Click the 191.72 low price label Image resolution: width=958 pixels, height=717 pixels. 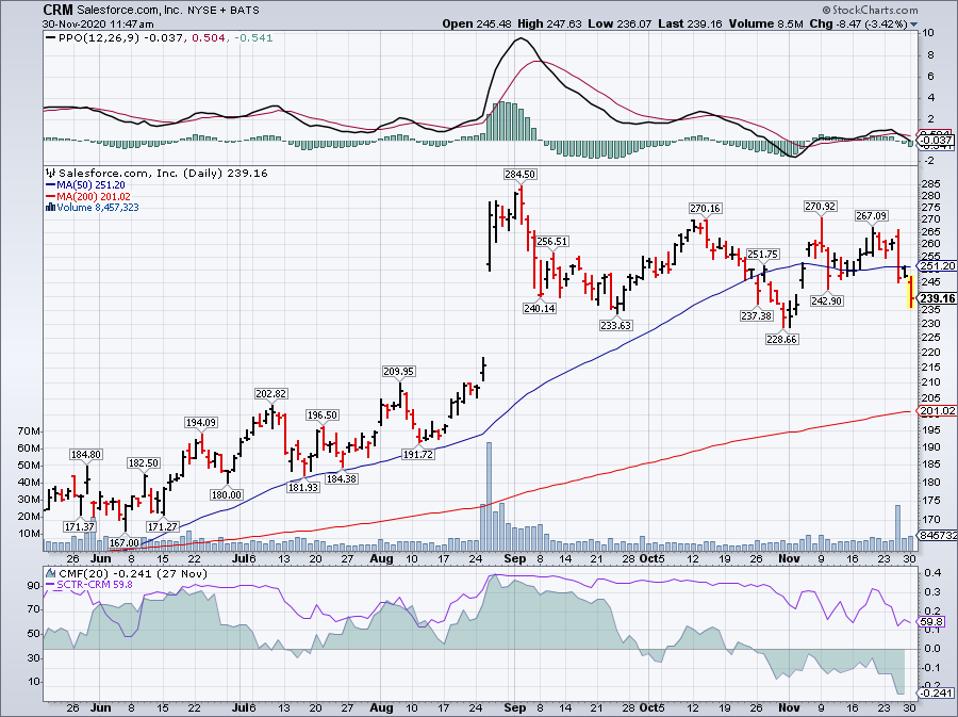pyautogui.click(x=418, y=454)
